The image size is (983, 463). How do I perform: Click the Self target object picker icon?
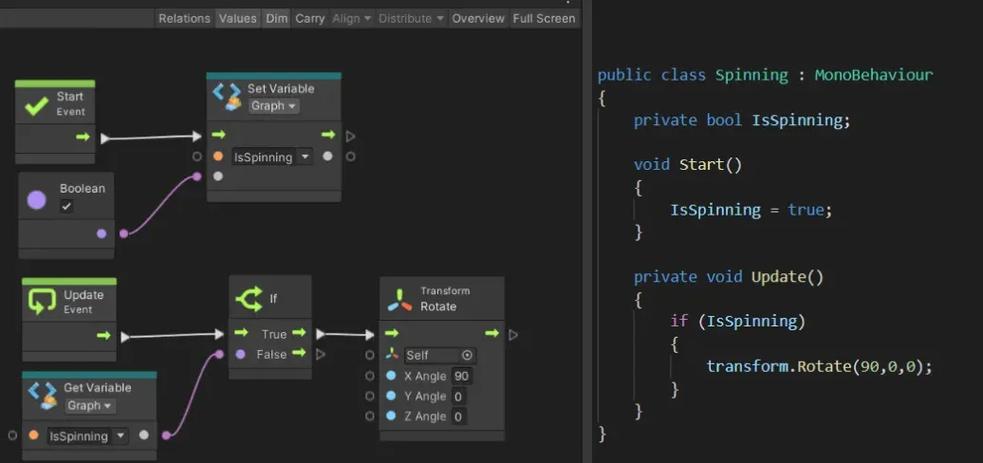pyautogui.click(x=467, y=355)
